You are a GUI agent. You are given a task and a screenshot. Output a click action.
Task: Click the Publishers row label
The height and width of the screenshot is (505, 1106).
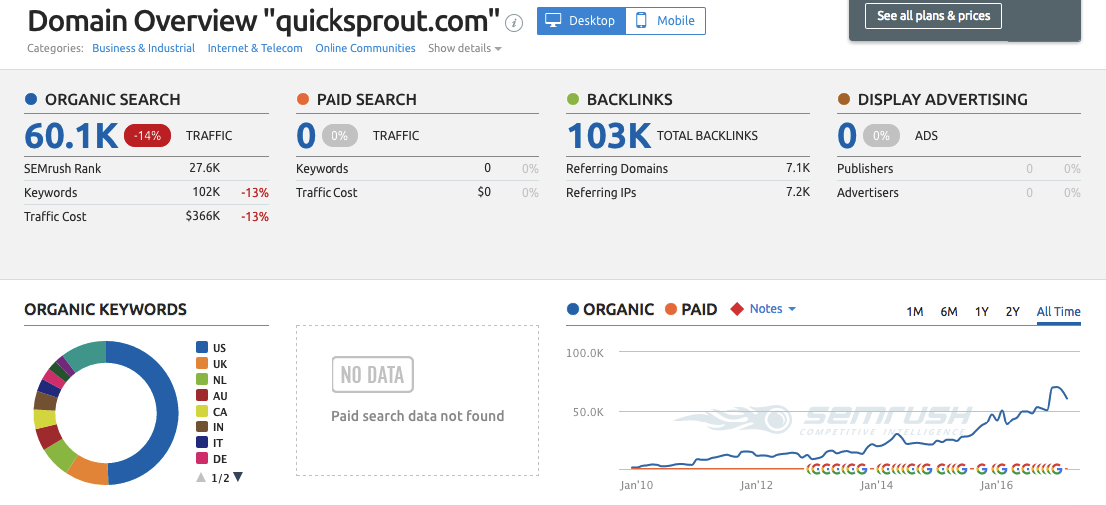click(865, 169)
